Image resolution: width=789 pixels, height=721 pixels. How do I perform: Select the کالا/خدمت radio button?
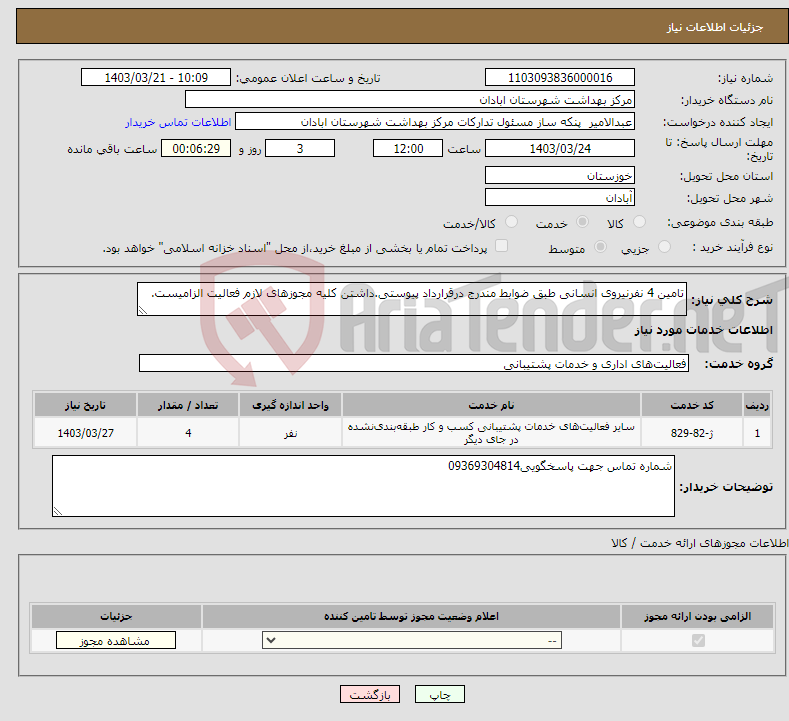pos(511,222)
